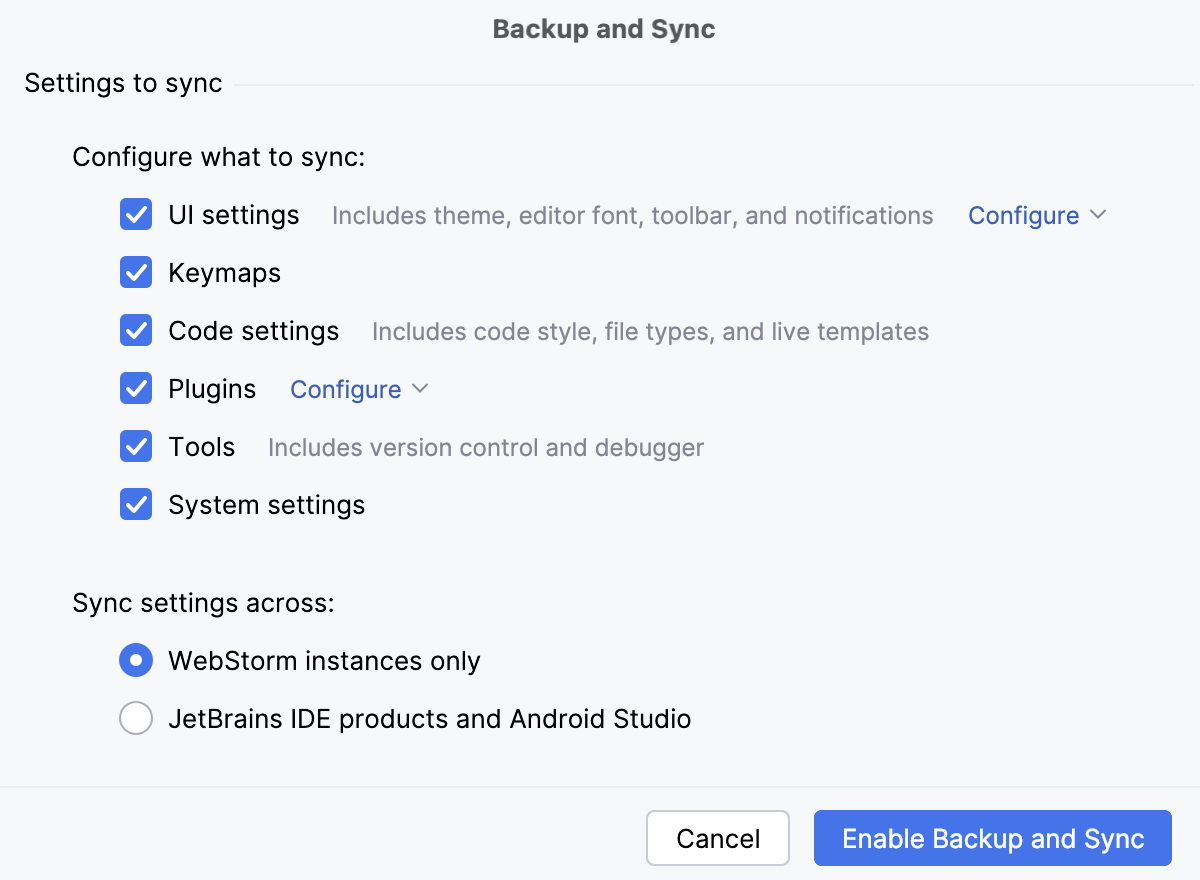The width and height of the screenshot is (1200, 880).
Task: Expand the chevron next to UI settings Configure
Action: (x=1098, y=215)
